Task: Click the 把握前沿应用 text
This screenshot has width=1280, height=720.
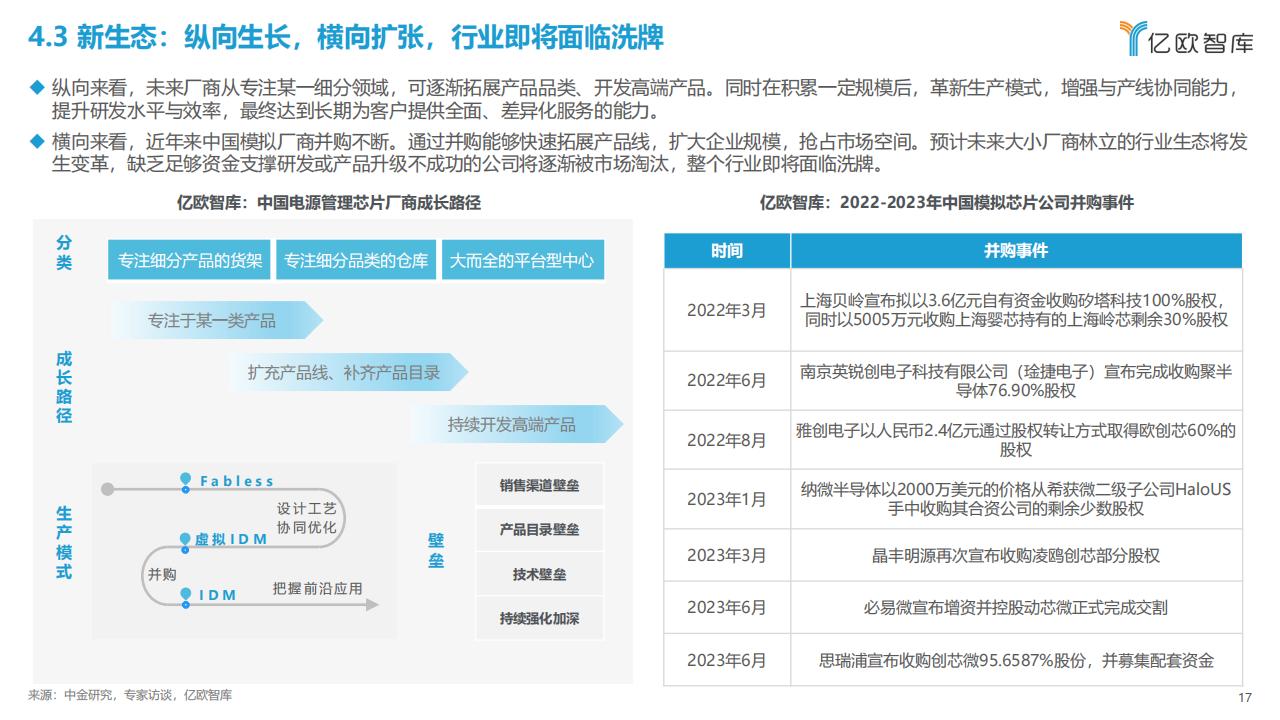Action: click(x=317, y=588)
